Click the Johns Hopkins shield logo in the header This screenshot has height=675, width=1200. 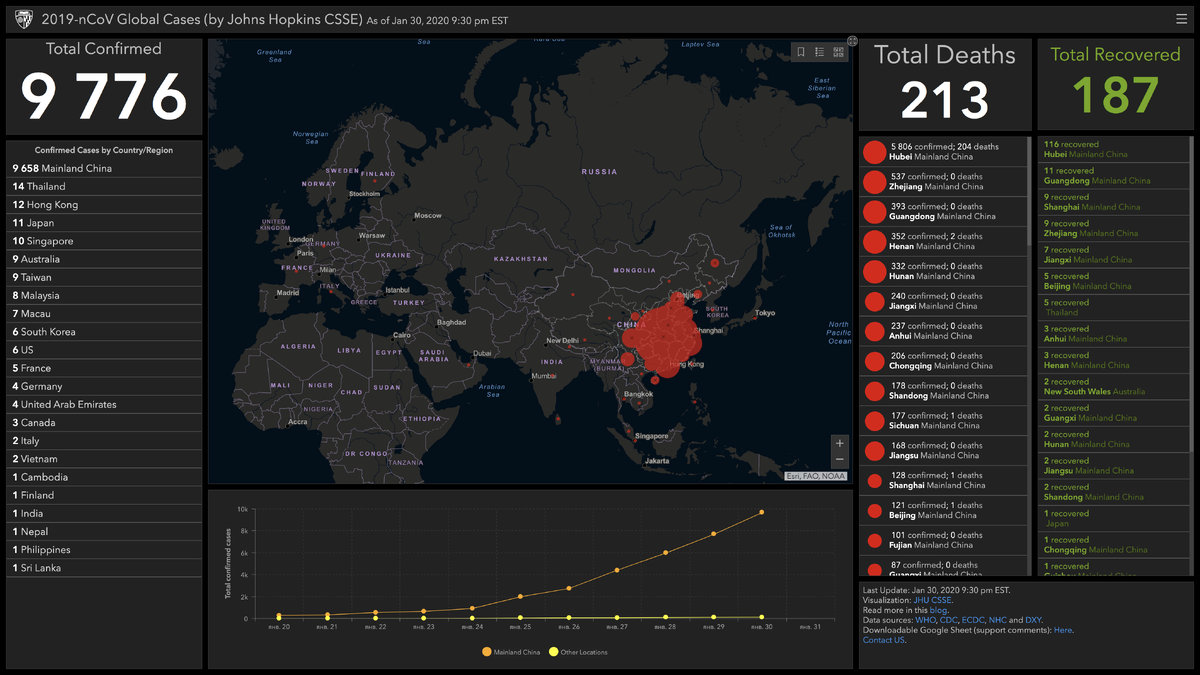pyautogui.click(x=22, y=18)
